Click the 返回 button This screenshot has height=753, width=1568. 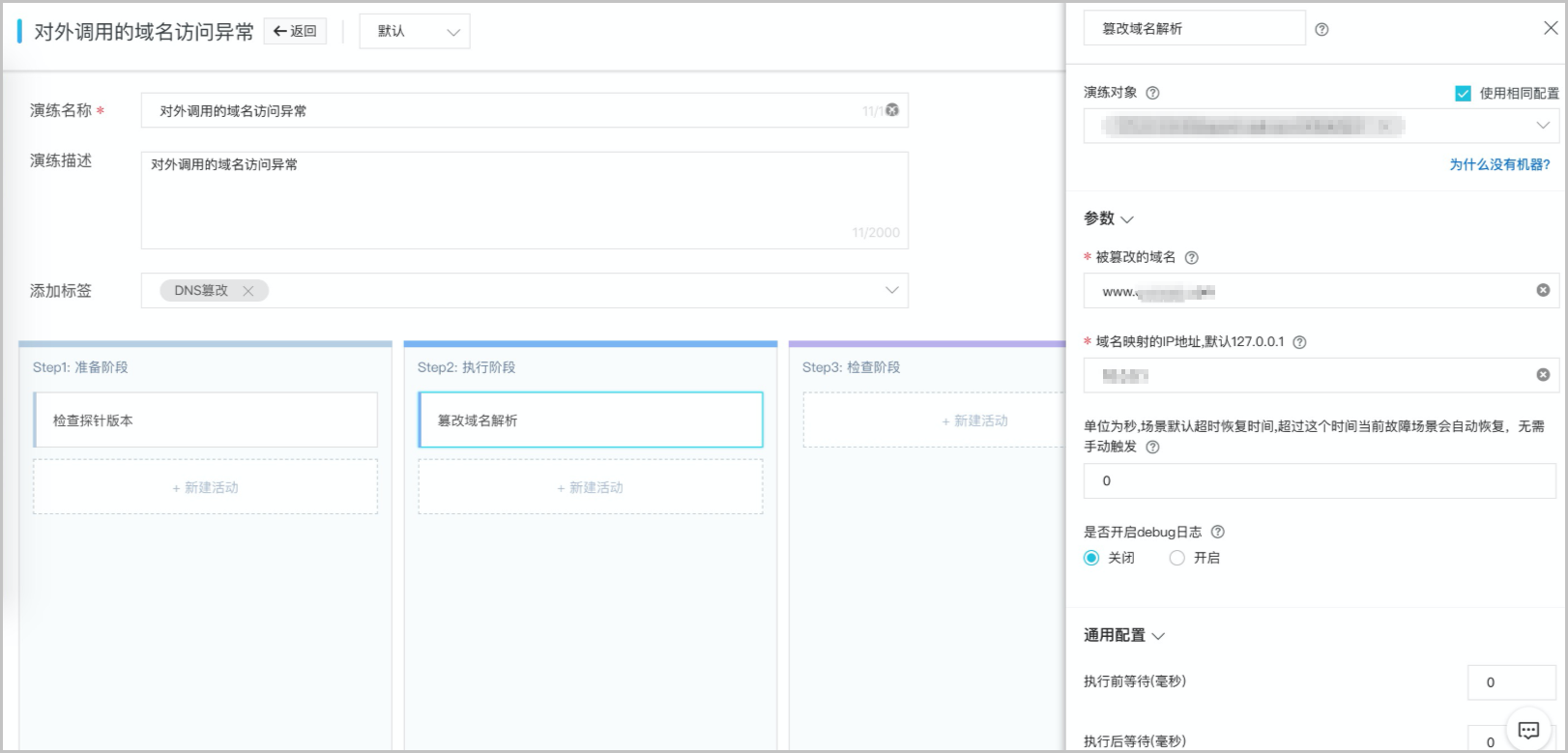click(x=295, y=31)
